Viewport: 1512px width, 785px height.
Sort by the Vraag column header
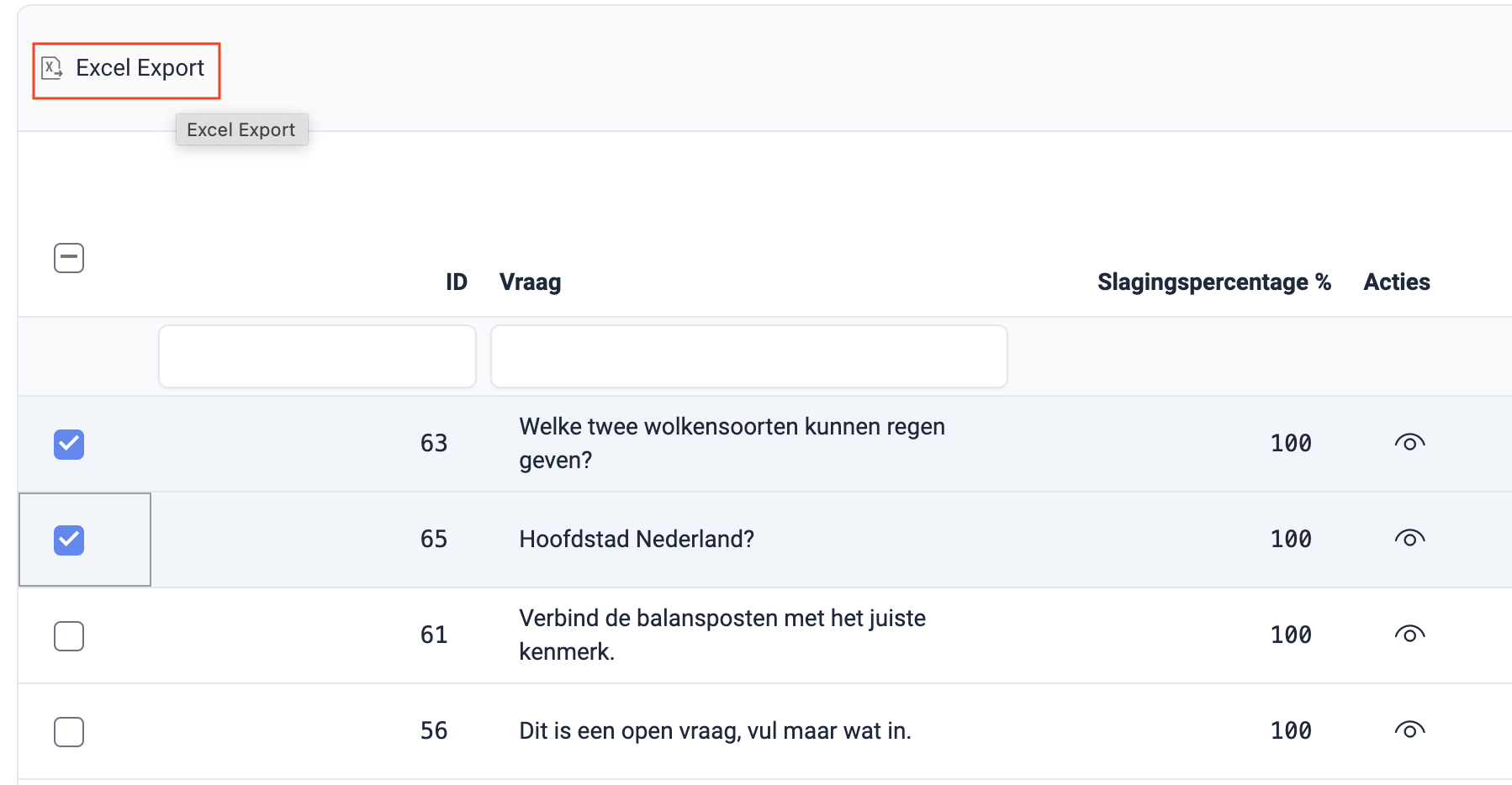click(x=530, y=282)
